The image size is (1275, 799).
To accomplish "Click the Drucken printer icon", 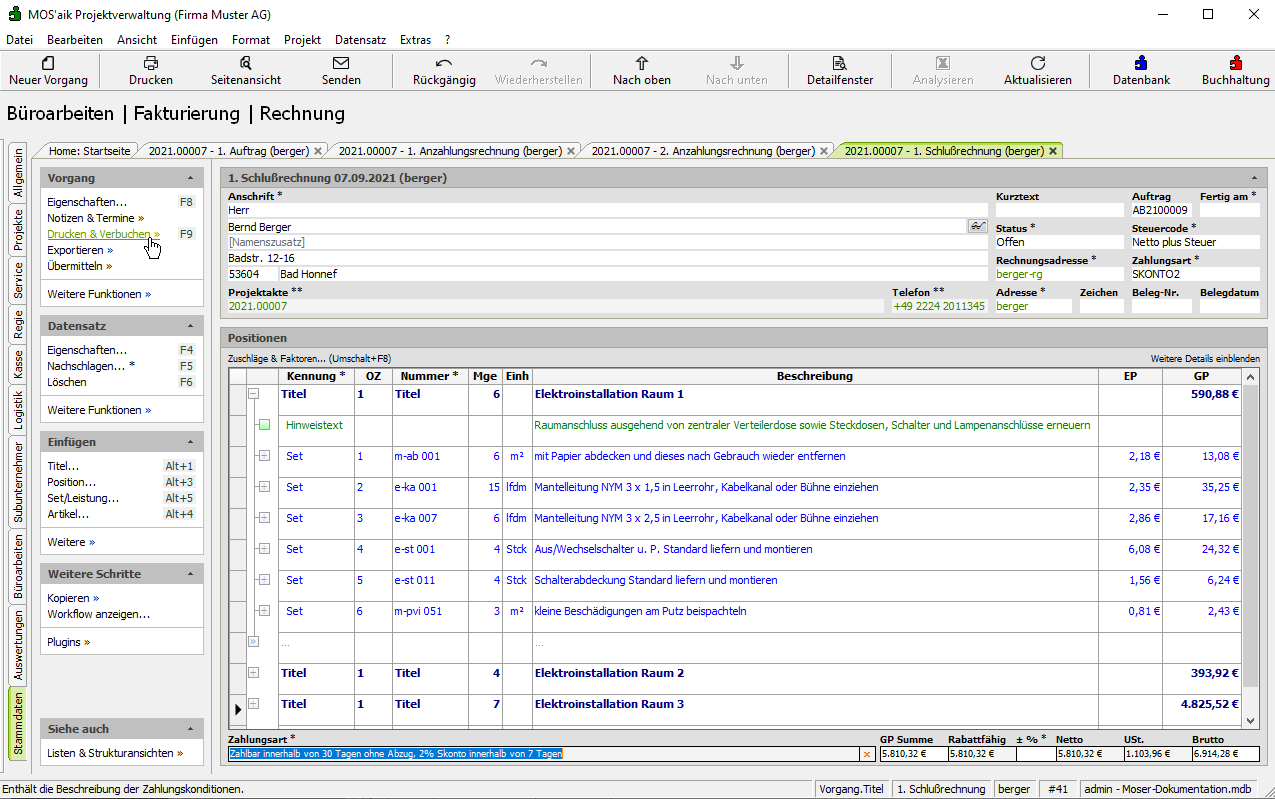I will point(151,63).
